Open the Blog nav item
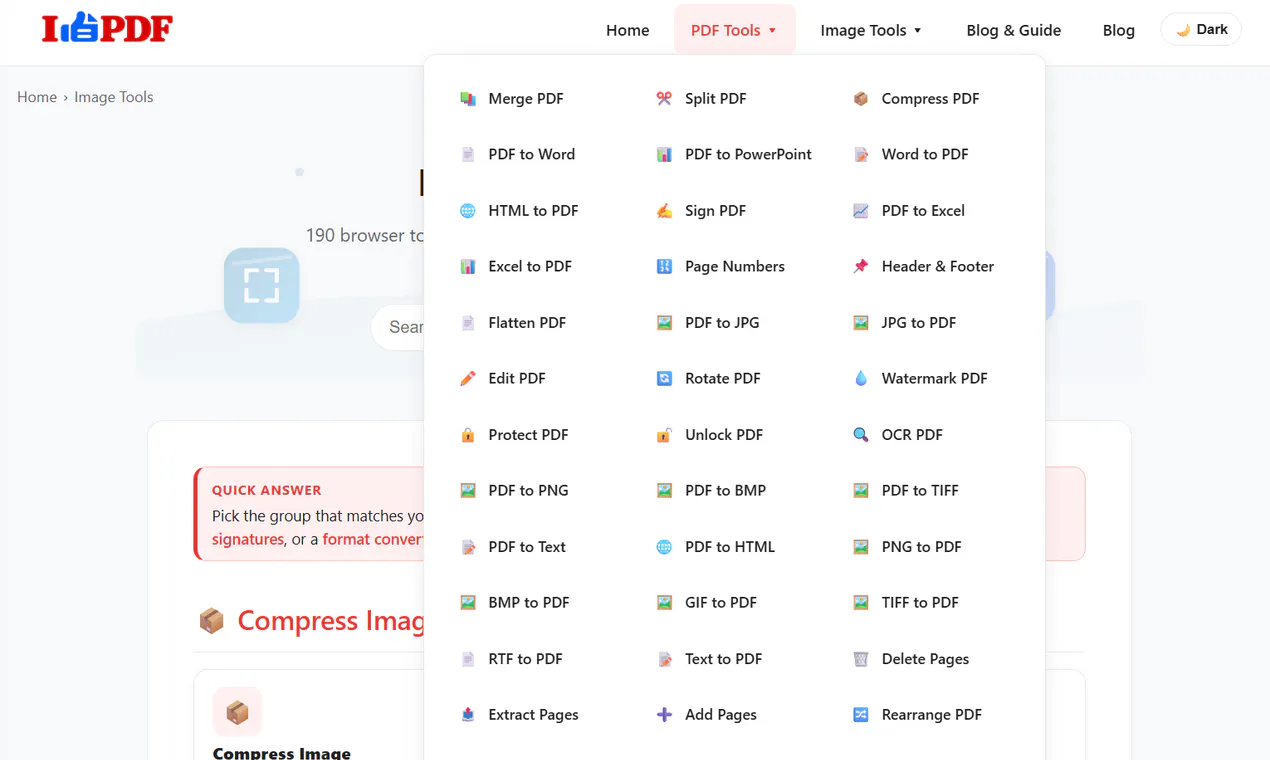 coord(1119,30)
